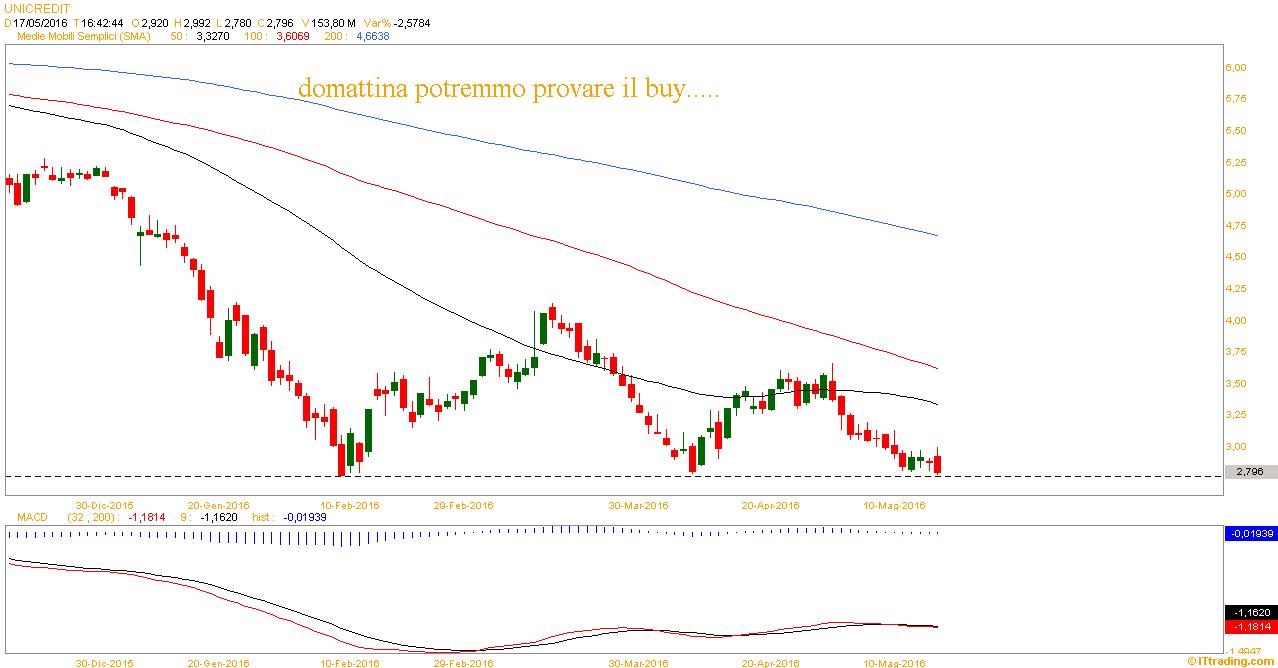
Task: Click the current price tag 2,796
Action: [x=1249, y=472]
